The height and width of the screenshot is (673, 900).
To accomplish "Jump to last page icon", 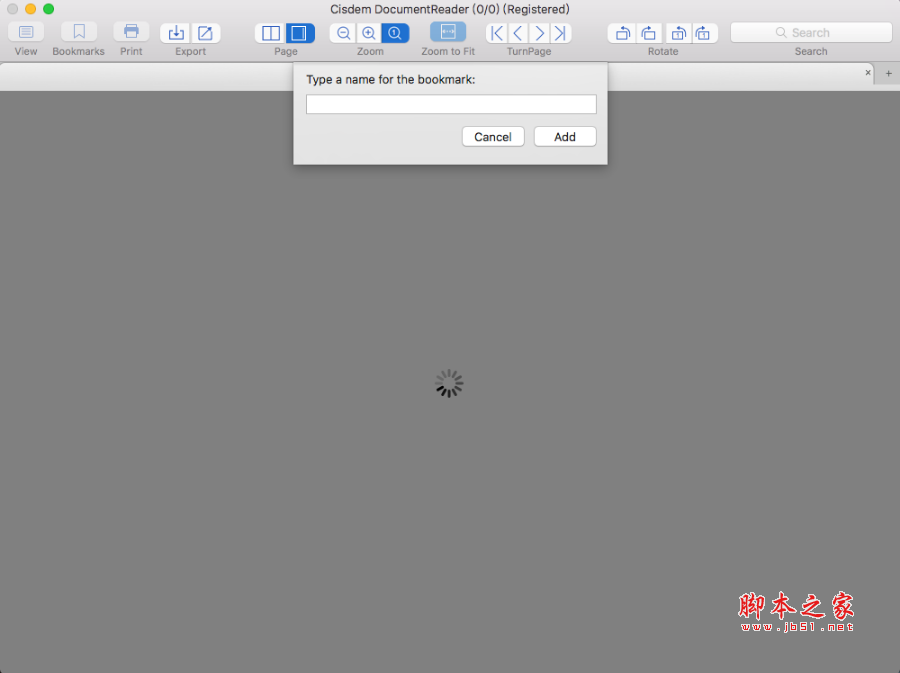I will 560,33.
